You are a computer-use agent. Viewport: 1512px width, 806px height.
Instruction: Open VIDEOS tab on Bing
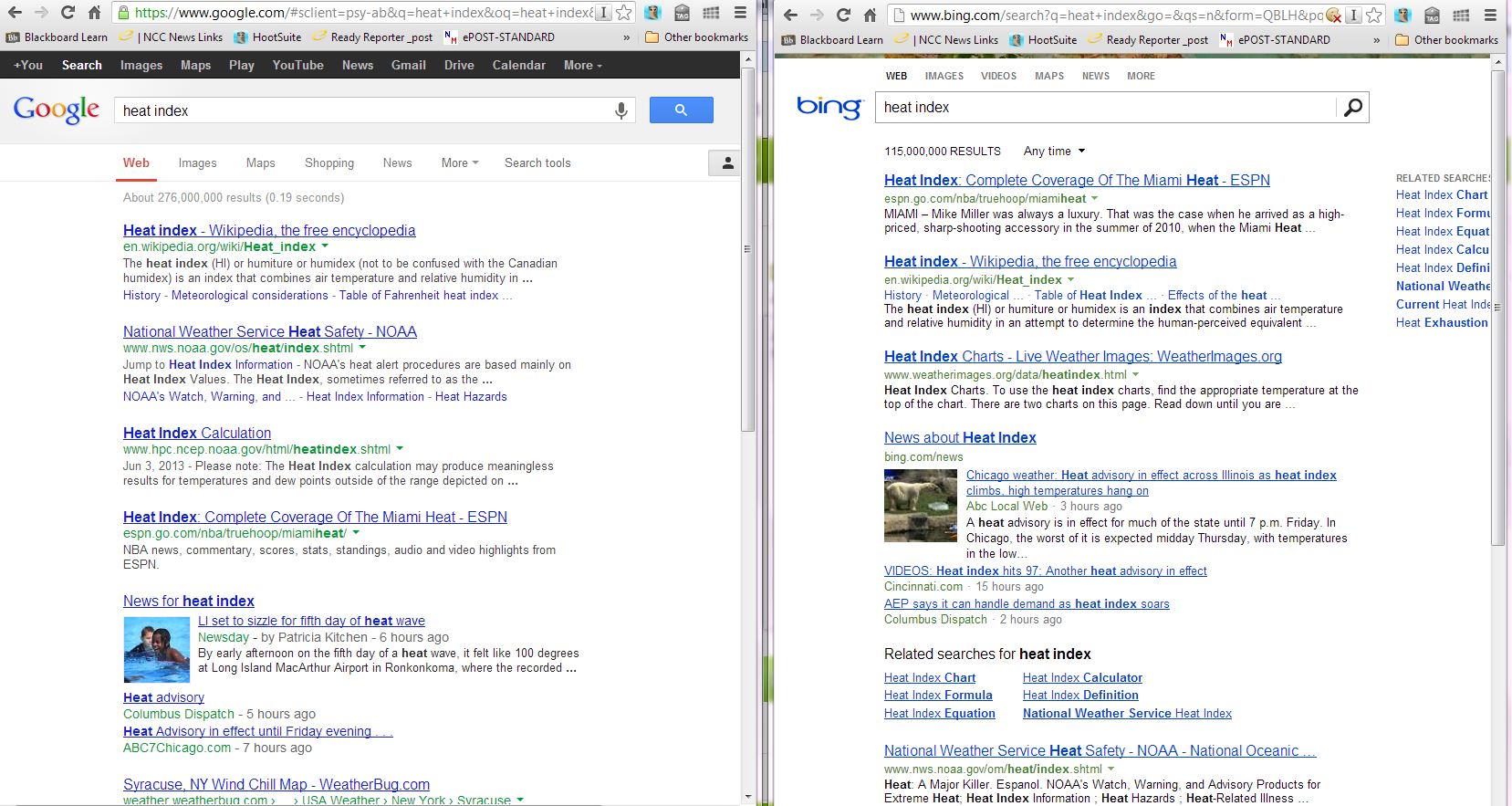[998, 76]
